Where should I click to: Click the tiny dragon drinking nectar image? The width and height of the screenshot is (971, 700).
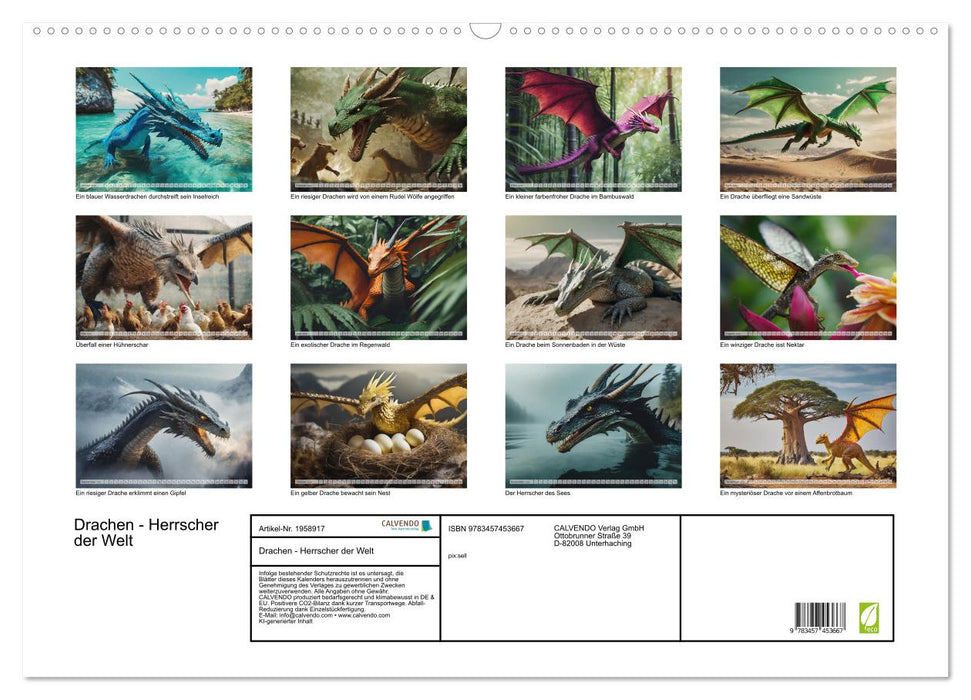pyautogui.click(x=807, y=276)
